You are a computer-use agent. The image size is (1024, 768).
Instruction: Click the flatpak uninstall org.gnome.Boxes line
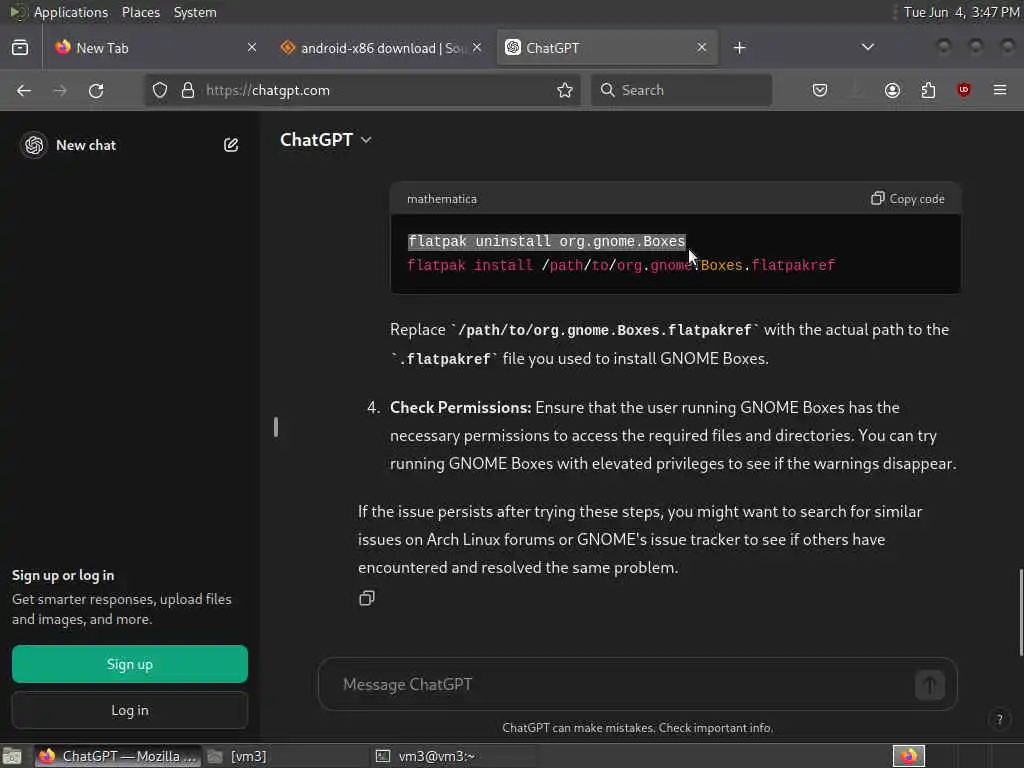(x=546, y=242)
